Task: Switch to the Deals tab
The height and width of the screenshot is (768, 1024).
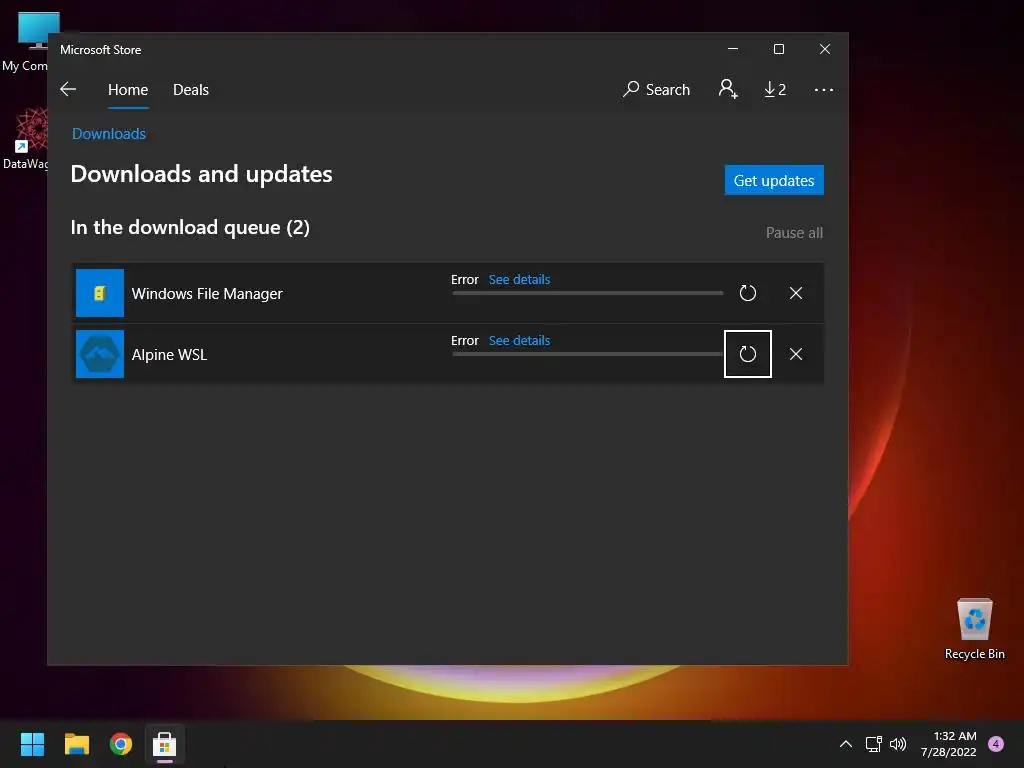Action: 191,89
